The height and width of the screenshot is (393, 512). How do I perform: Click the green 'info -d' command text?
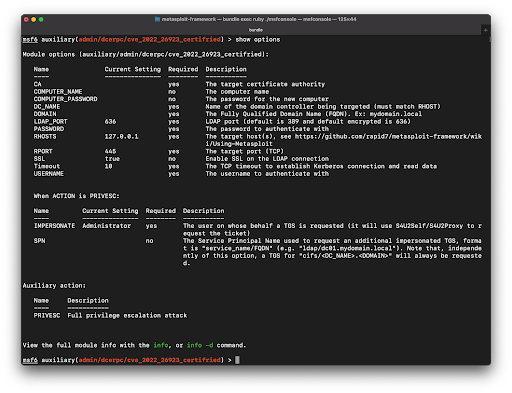200,345
